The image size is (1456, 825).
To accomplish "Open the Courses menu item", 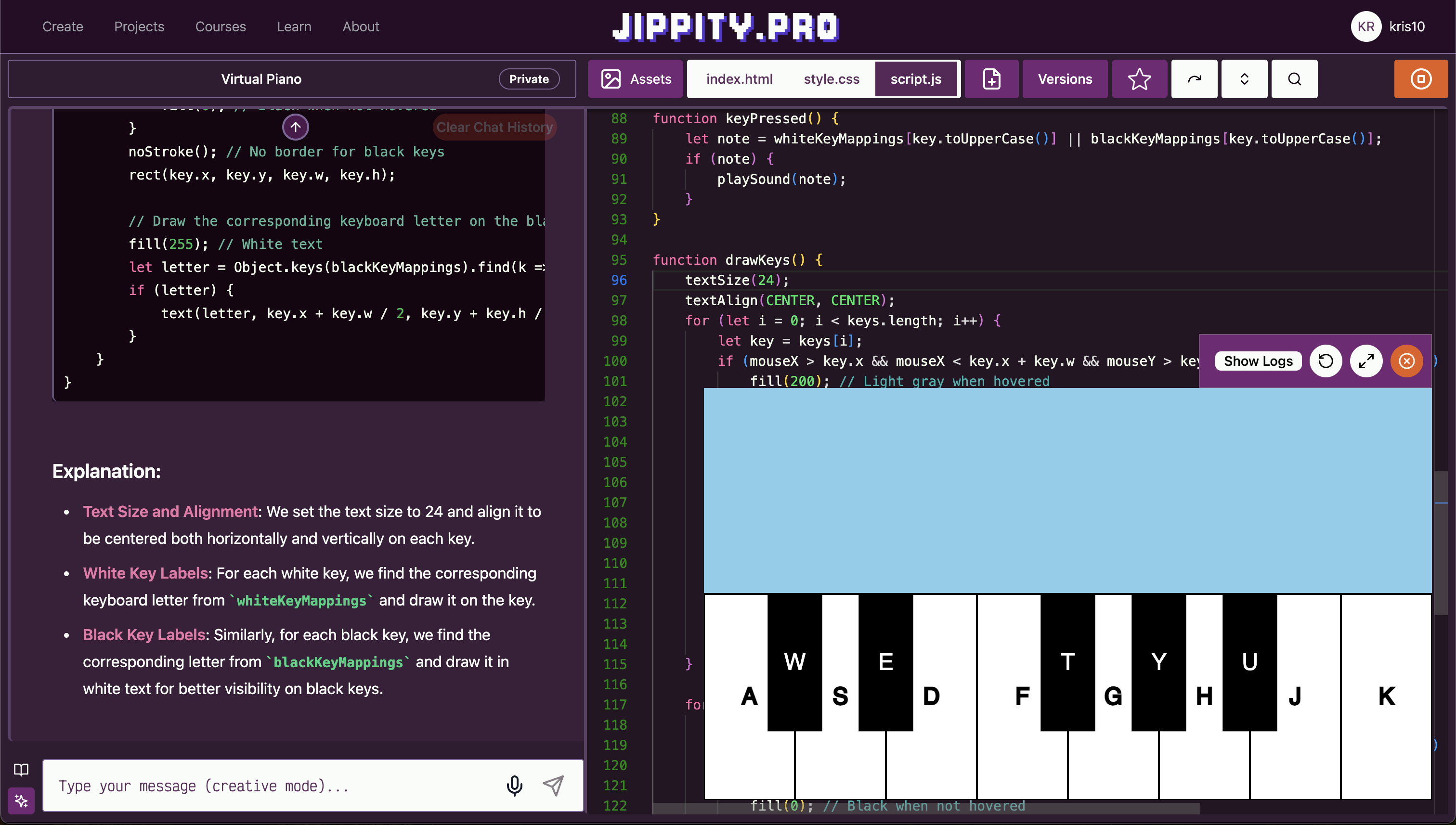I will tap(221, 26).
